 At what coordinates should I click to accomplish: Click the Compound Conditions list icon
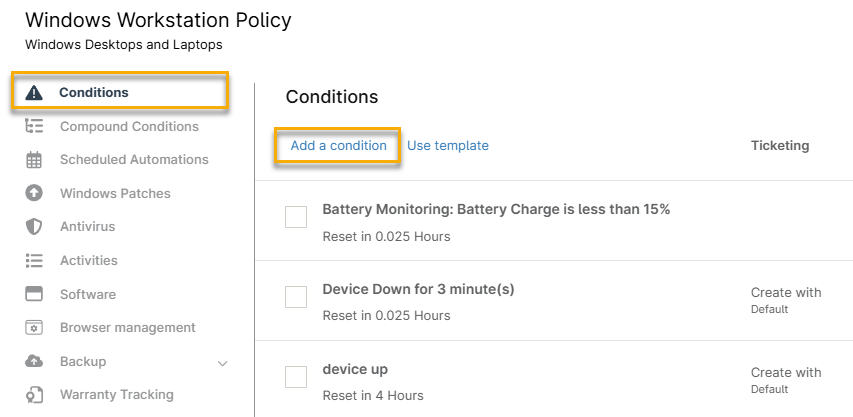click(x=34, y=126)
